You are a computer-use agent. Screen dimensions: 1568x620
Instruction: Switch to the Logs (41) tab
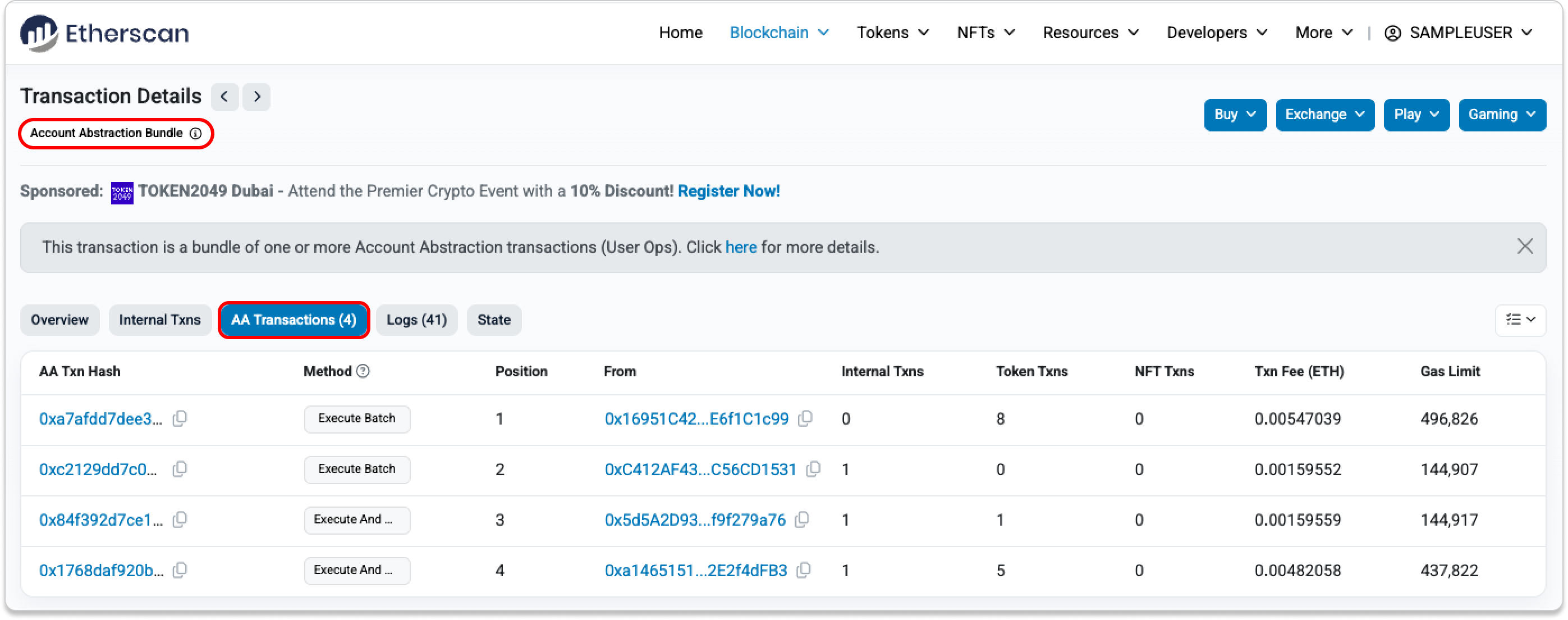(x=416, y=320)
